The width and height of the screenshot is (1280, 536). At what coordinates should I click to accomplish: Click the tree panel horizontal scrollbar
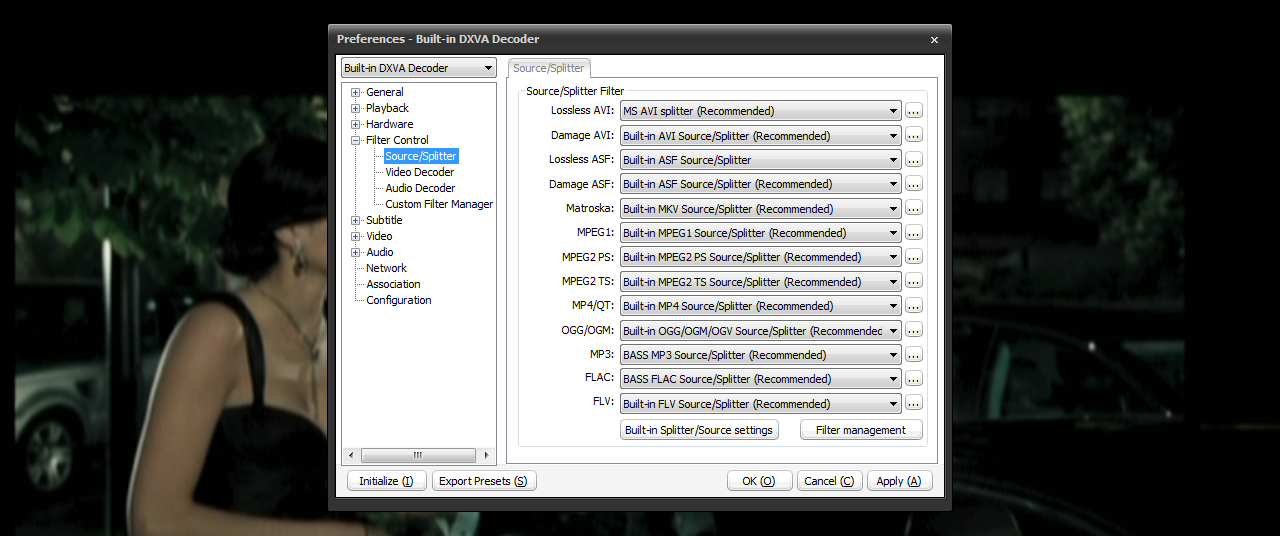tap(418, 455)
